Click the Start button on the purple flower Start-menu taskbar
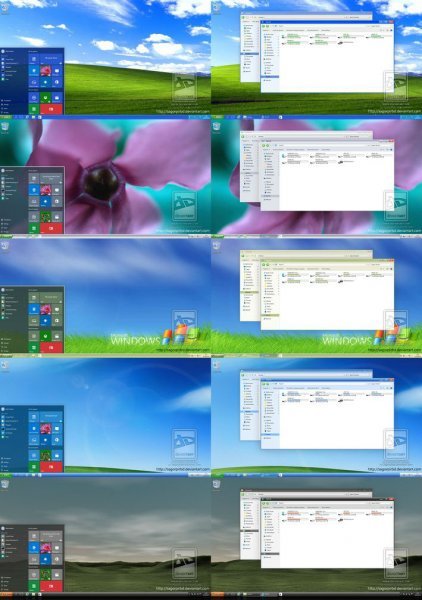The width and height of the screenshot is (422, 600). 6,236
